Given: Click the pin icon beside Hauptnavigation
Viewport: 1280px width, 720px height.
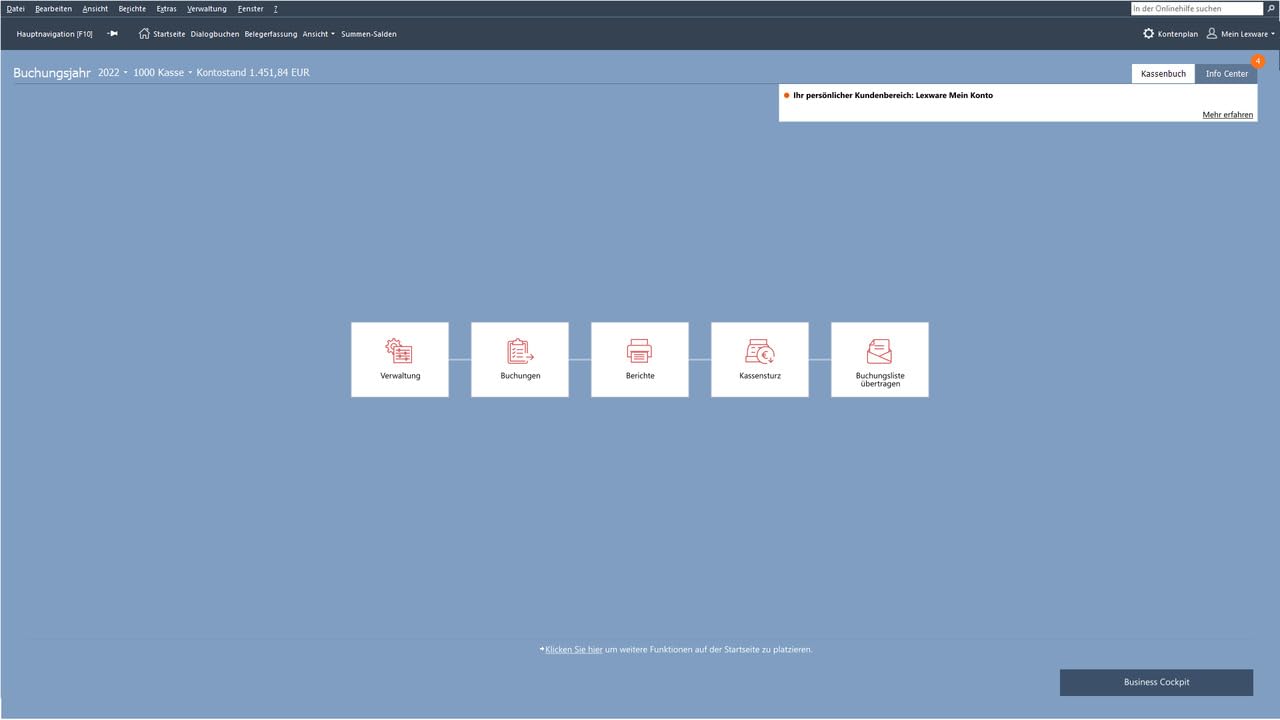Looking at the screenshot, I should 113,34.
